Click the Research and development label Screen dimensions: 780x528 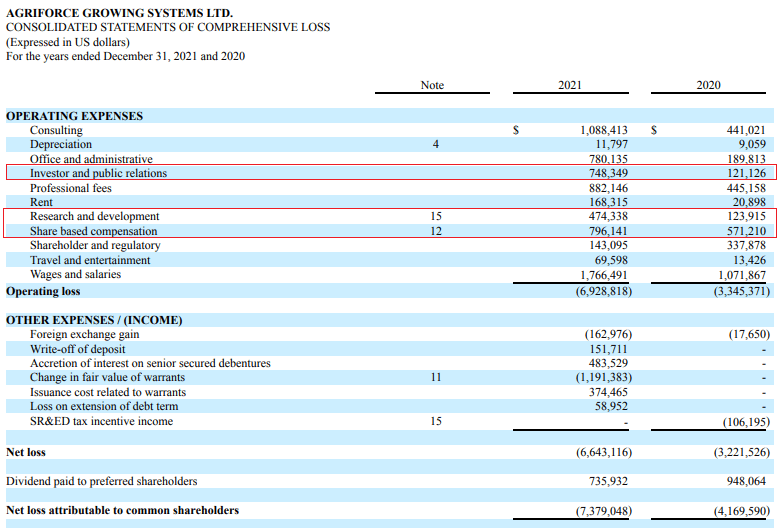[x=95, y=216]
